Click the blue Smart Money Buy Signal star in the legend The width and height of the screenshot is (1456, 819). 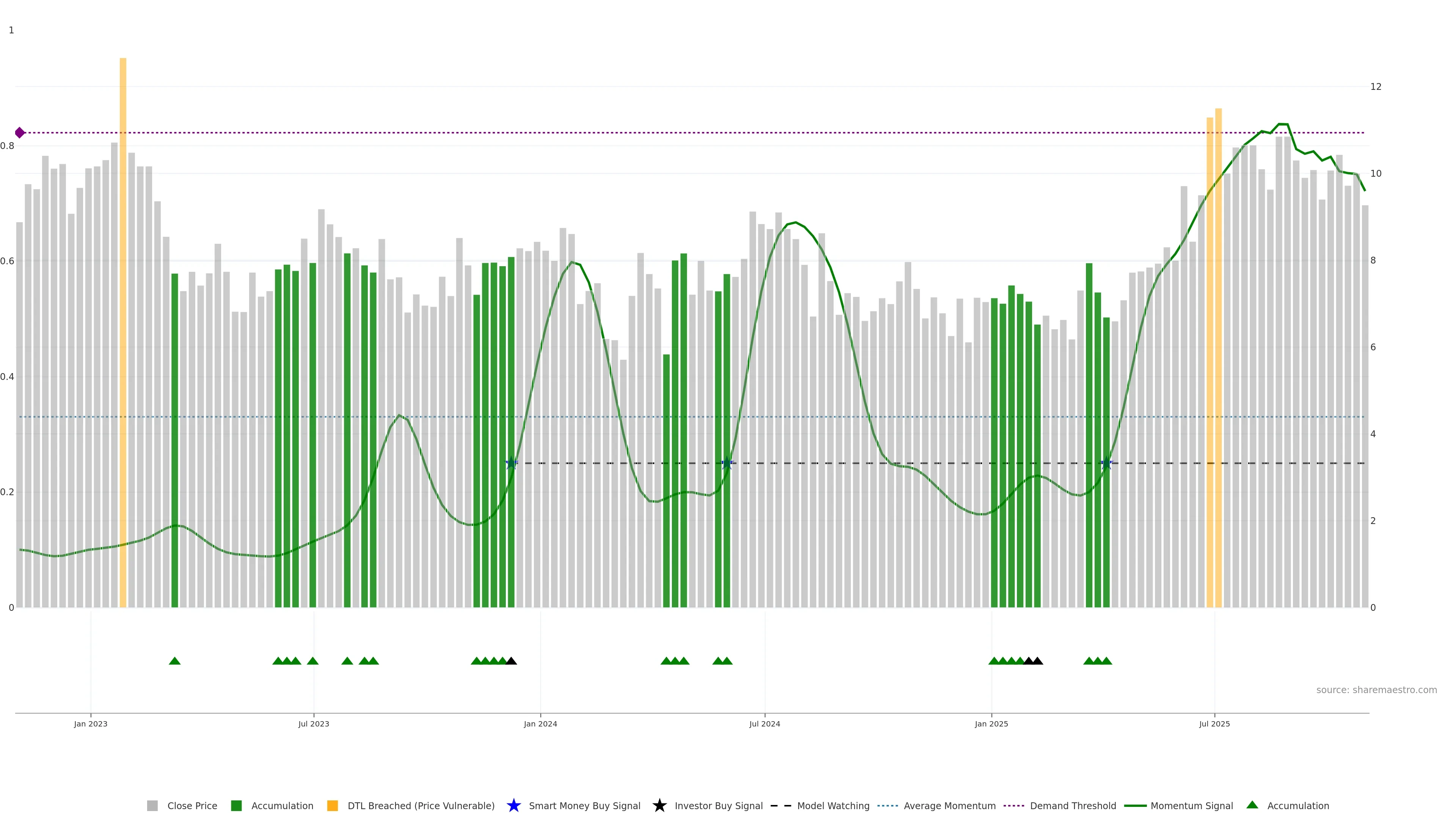pyautogui.click(x=514, y=805)
